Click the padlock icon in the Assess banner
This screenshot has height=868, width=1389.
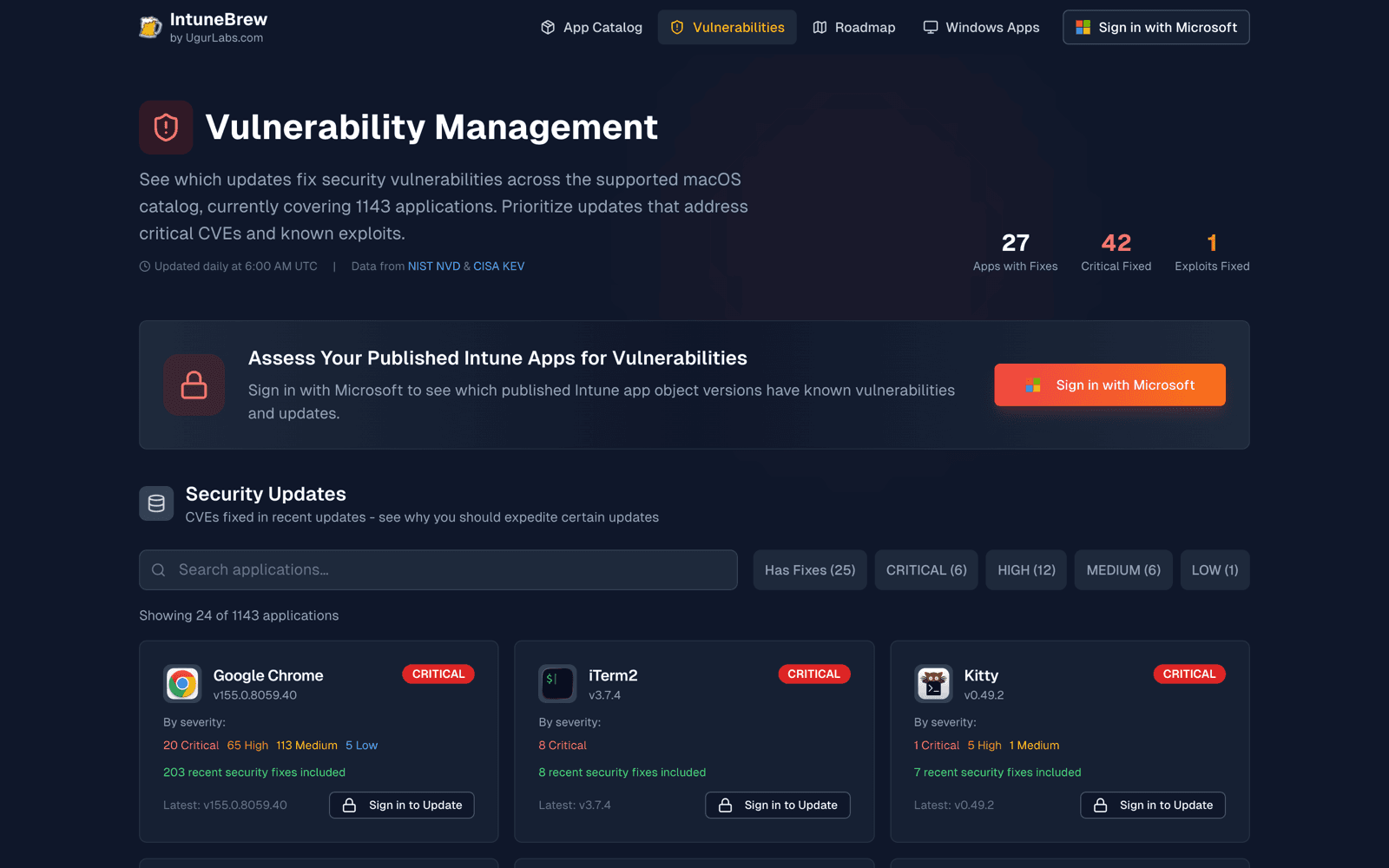(194, 385)
